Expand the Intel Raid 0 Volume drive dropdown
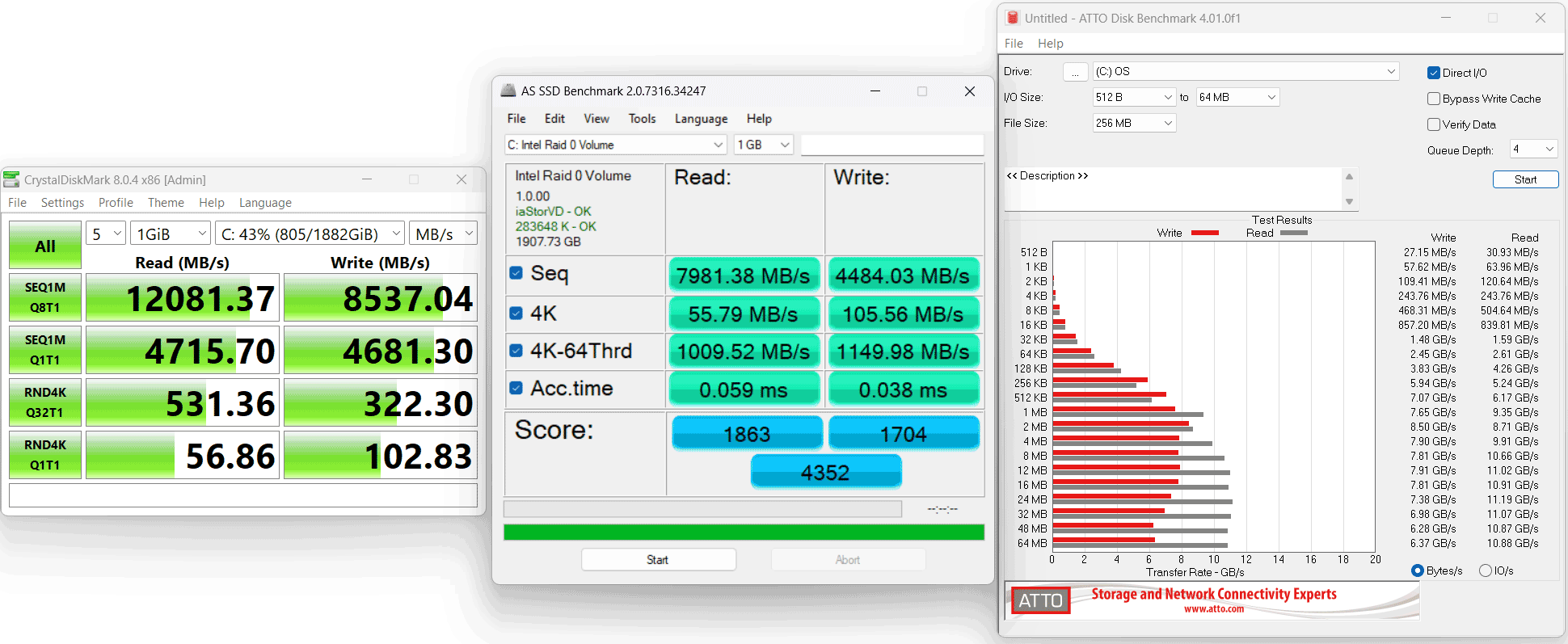 pos(616,145)
